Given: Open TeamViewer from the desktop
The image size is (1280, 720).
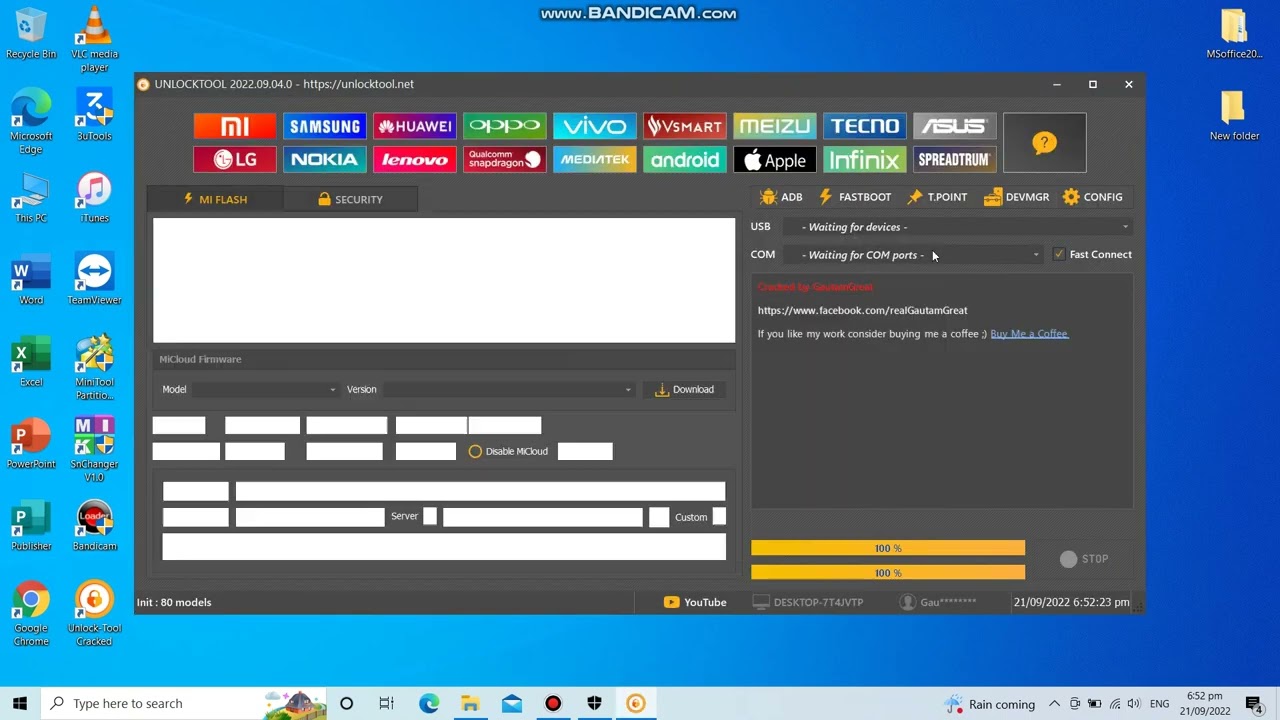Looking at the screenshot, I should (94, 278).
